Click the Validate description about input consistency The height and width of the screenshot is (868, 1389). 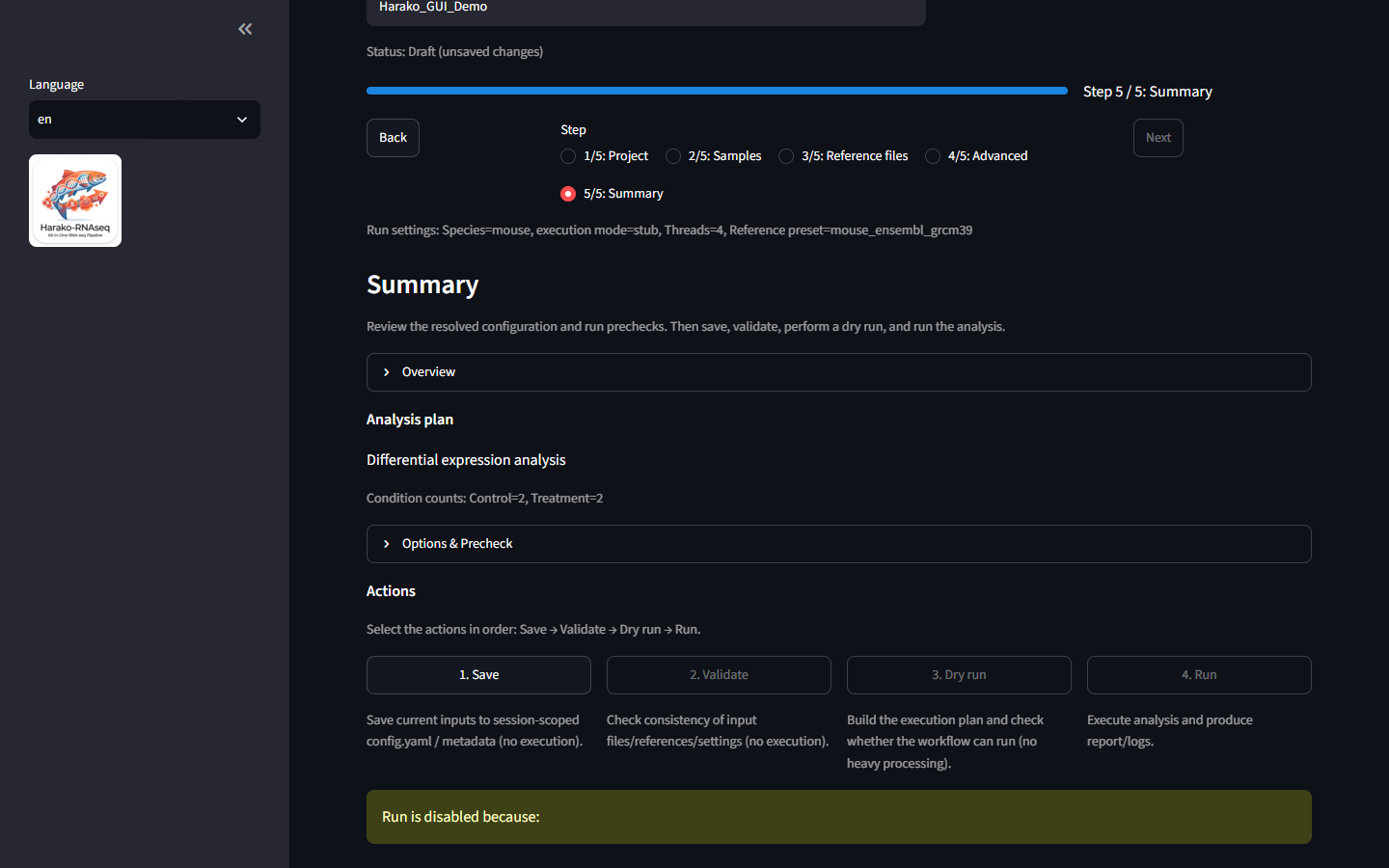(718, 731)
